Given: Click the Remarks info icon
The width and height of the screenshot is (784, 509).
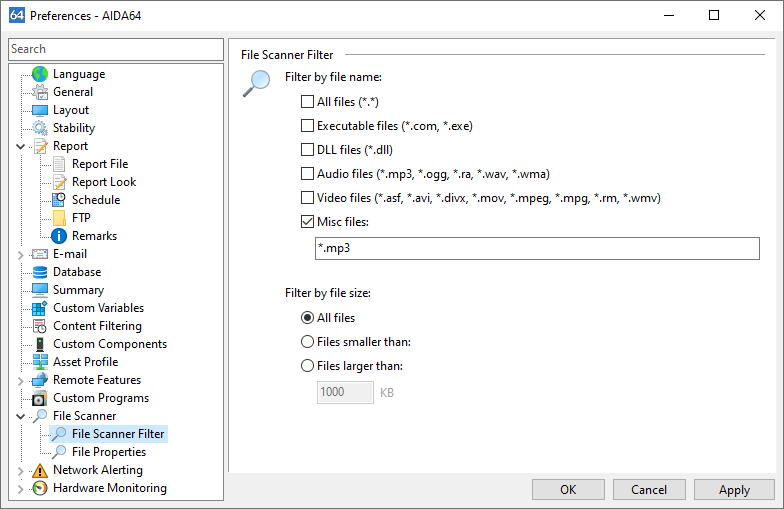Looking at the screenshot, I should point(59,236).
